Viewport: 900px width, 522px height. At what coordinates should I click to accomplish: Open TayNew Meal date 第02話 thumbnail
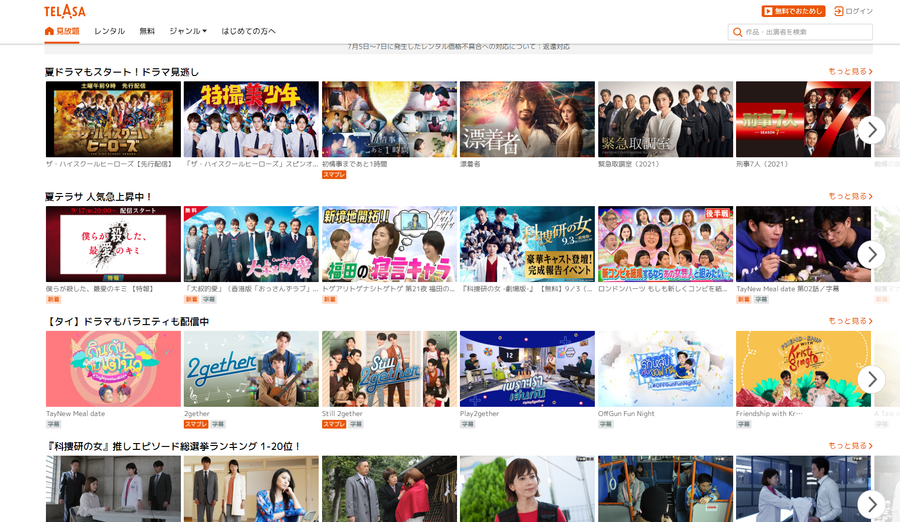[803, 243]
